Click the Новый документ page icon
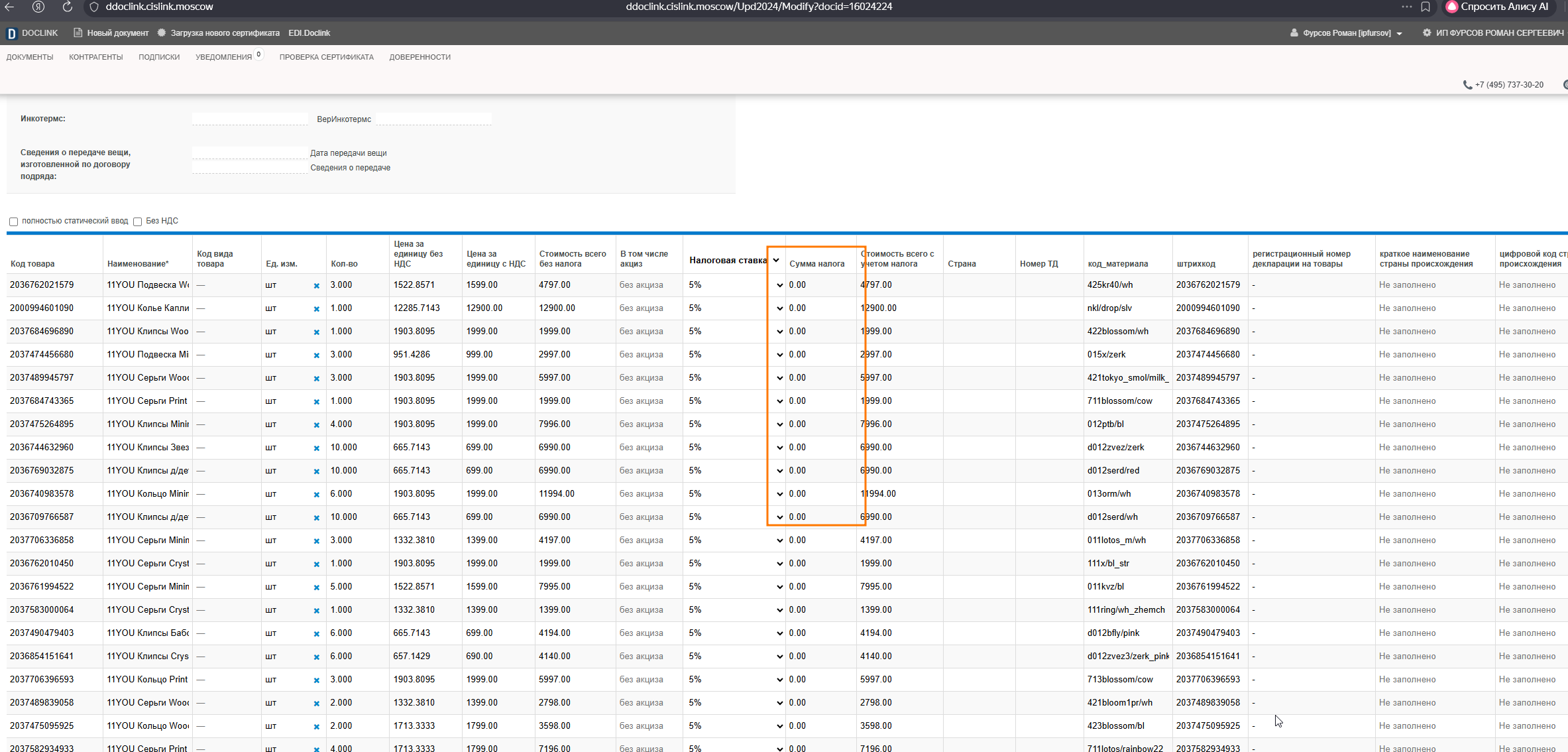 [78, 32]
